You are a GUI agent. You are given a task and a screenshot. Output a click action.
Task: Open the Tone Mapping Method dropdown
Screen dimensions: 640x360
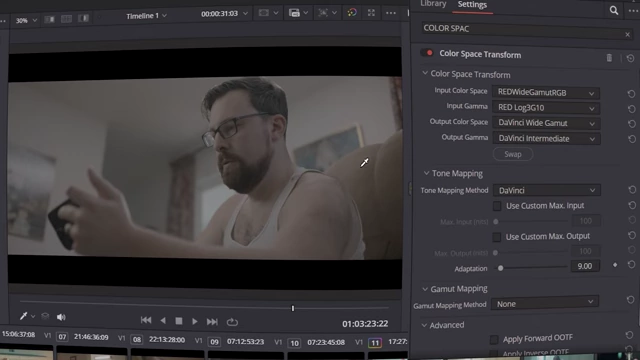click(547, 190)
